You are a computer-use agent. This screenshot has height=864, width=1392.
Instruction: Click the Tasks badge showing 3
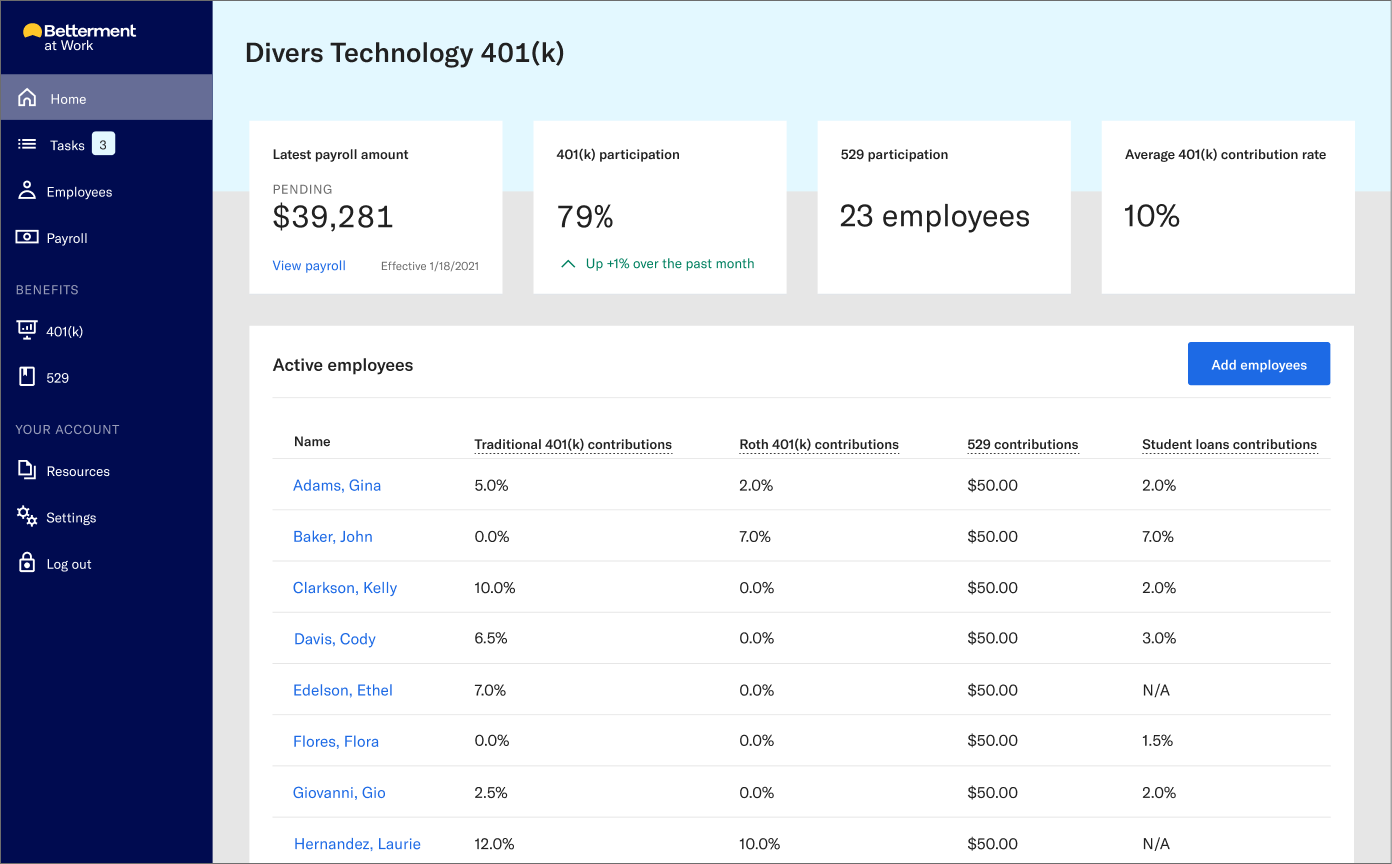coord(103,144)
